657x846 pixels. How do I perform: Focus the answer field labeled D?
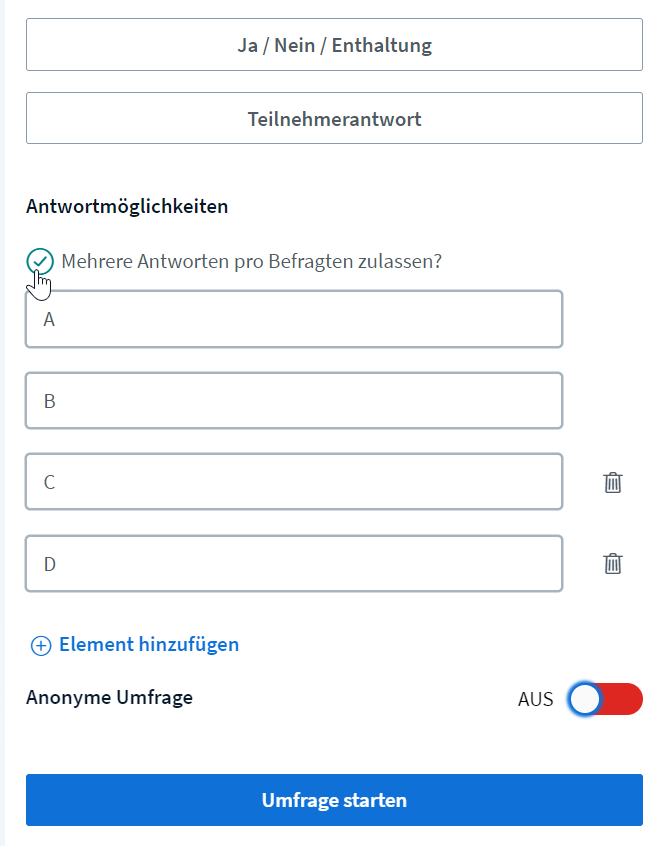[x=294, y=564]
